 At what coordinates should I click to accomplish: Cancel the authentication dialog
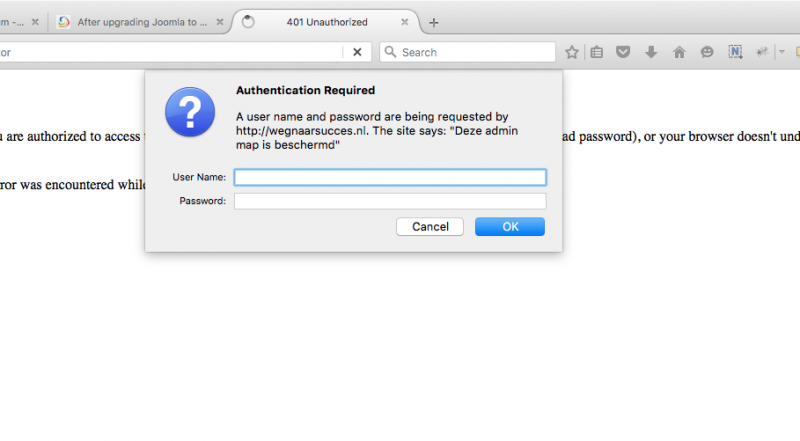tap(430, 227)
